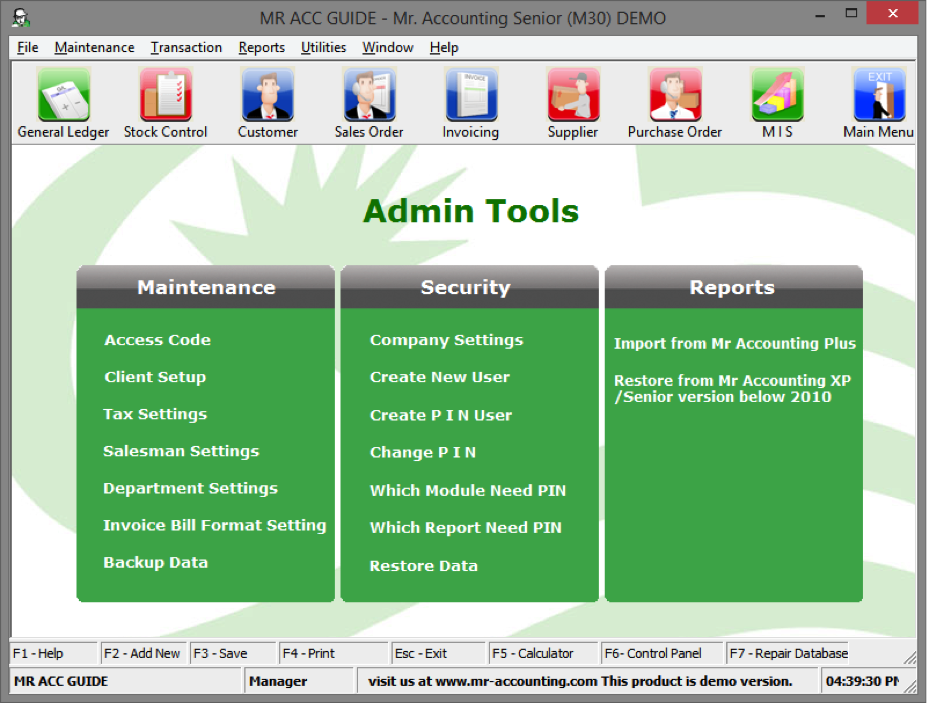Click the Security panel header

click(469, 287)
